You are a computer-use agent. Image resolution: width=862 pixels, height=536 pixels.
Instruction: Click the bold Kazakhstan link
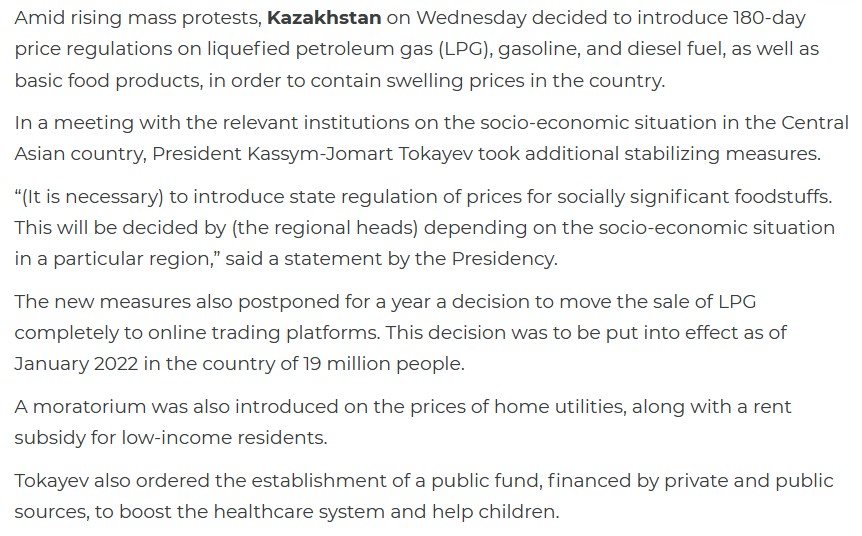(324, 19)
